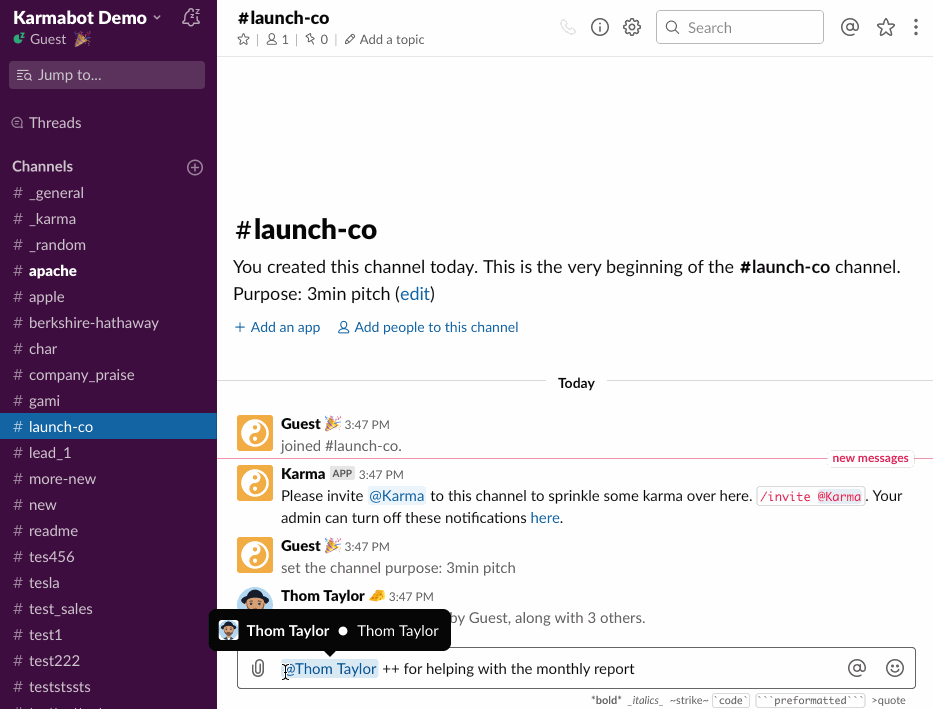
Task: Open channel preferences with the gear icon
Action: (631, 27)
